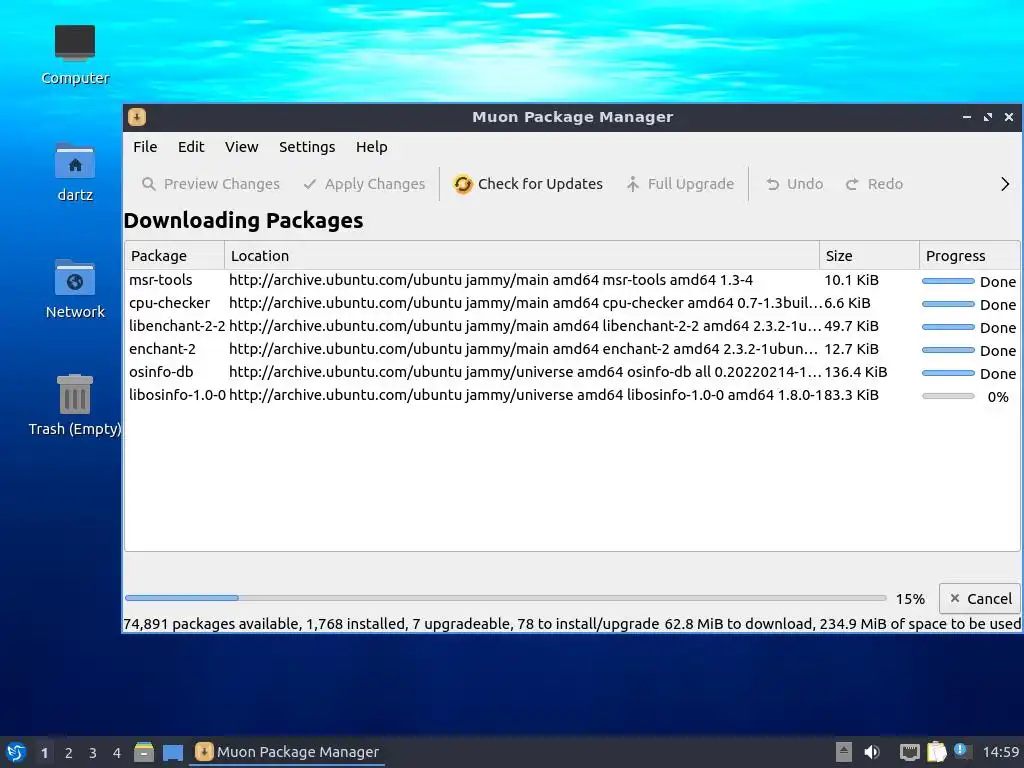Click the overall 15% download progress bar
1024x768 pixels.
[505, 598]
